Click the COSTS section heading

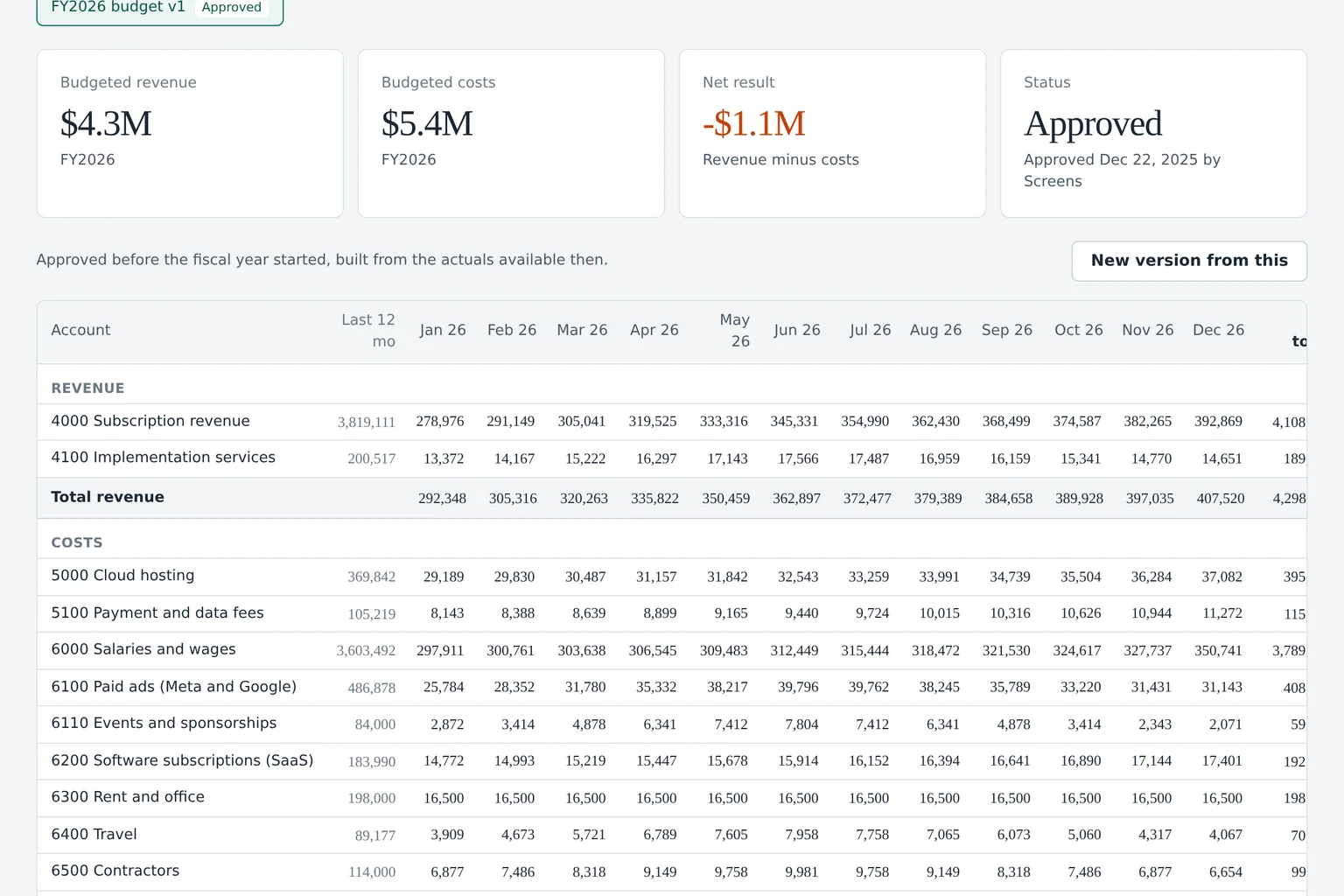[77, 542]
